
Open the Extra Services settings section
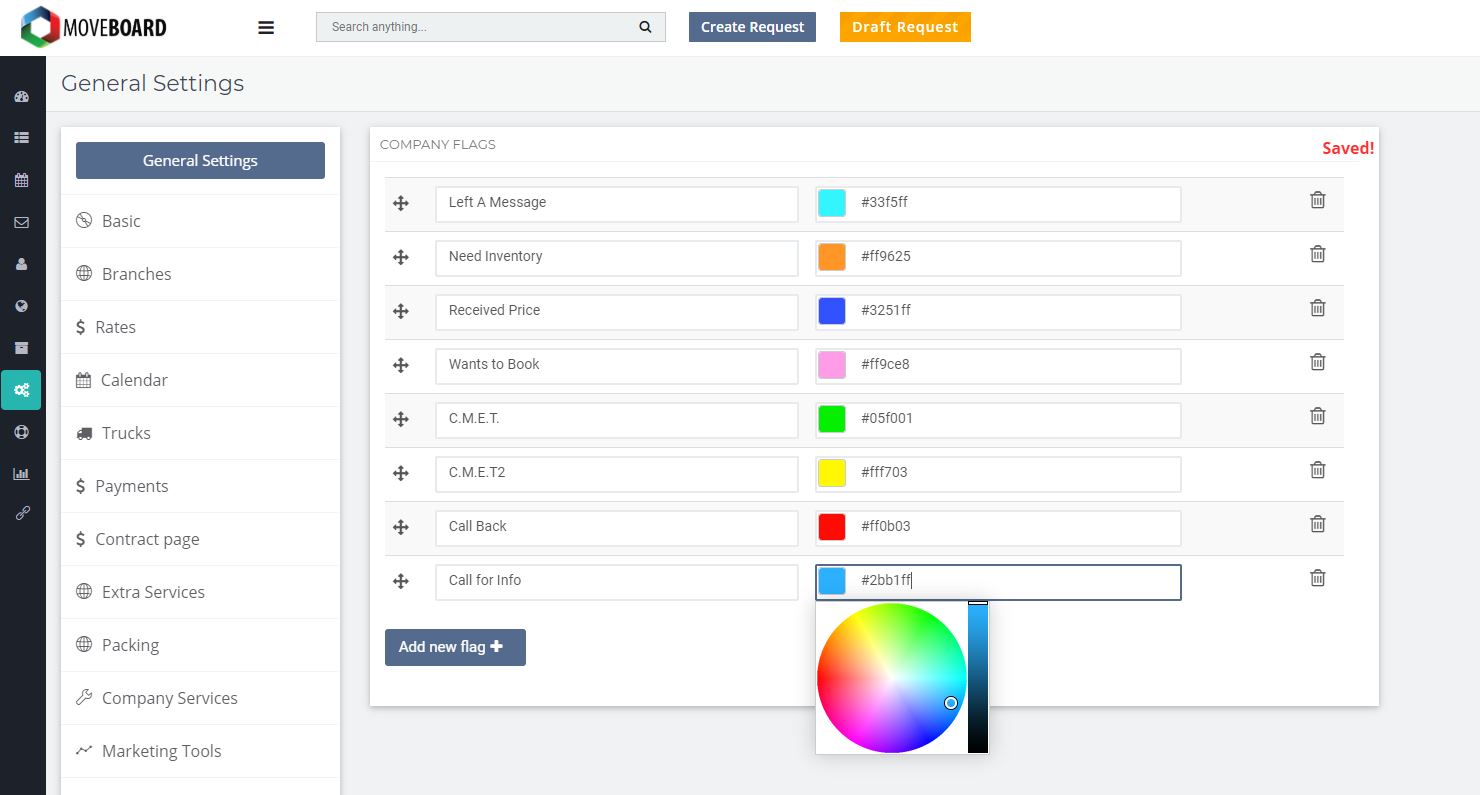click(x=200, y=592)
